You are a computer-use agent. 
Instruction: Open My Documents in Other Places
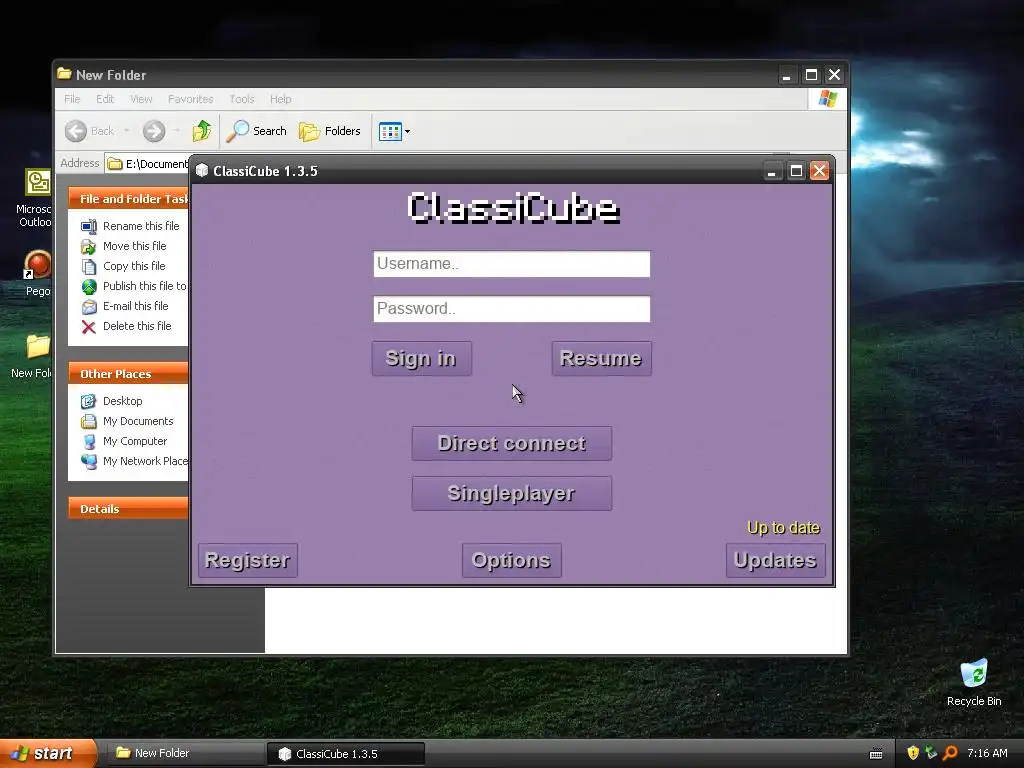click(x=127, y=421)
